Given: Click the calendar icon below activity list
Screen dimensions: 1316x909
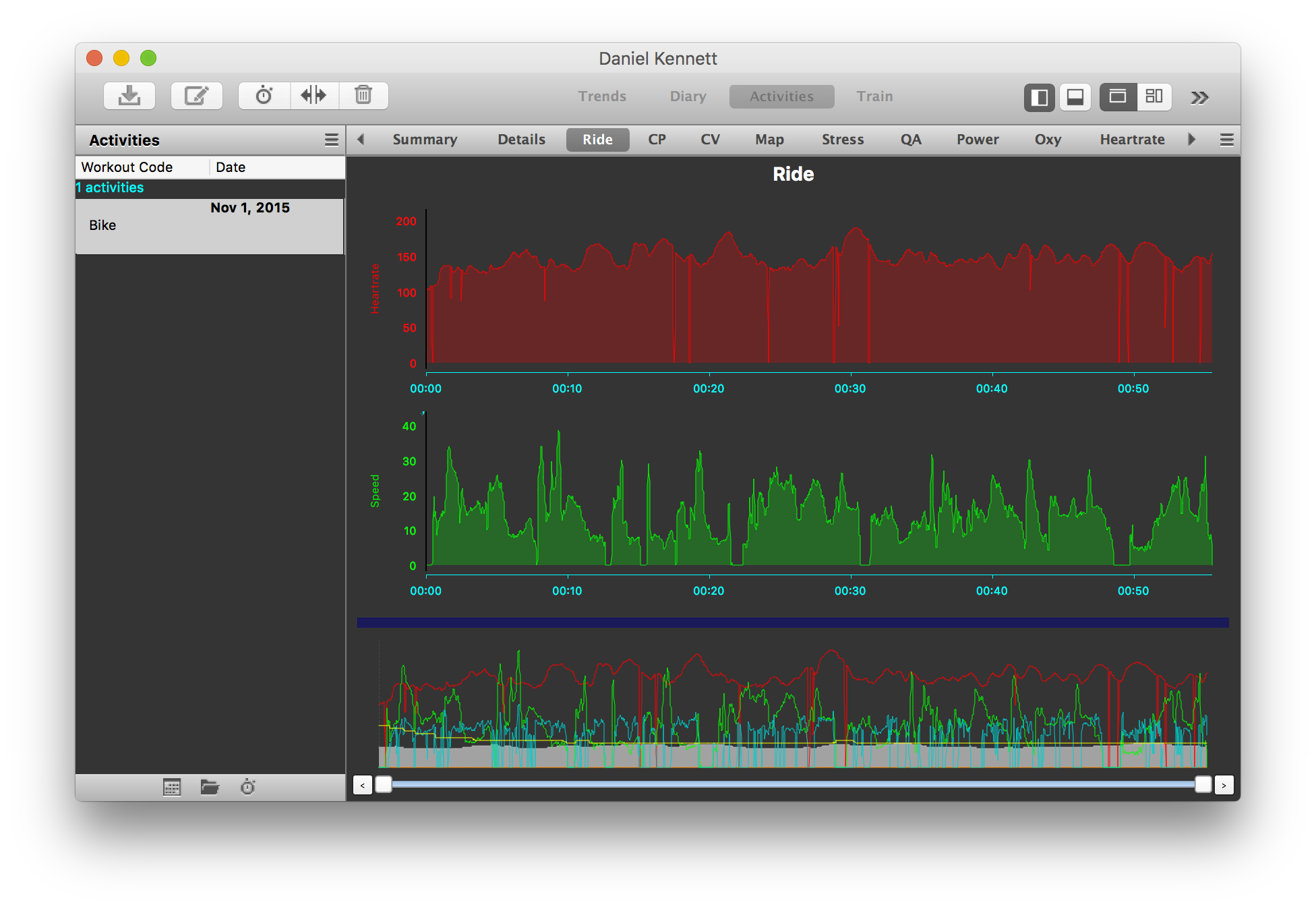Looking at the screenshot, I should pyautogui.click(x=172, y=787).
